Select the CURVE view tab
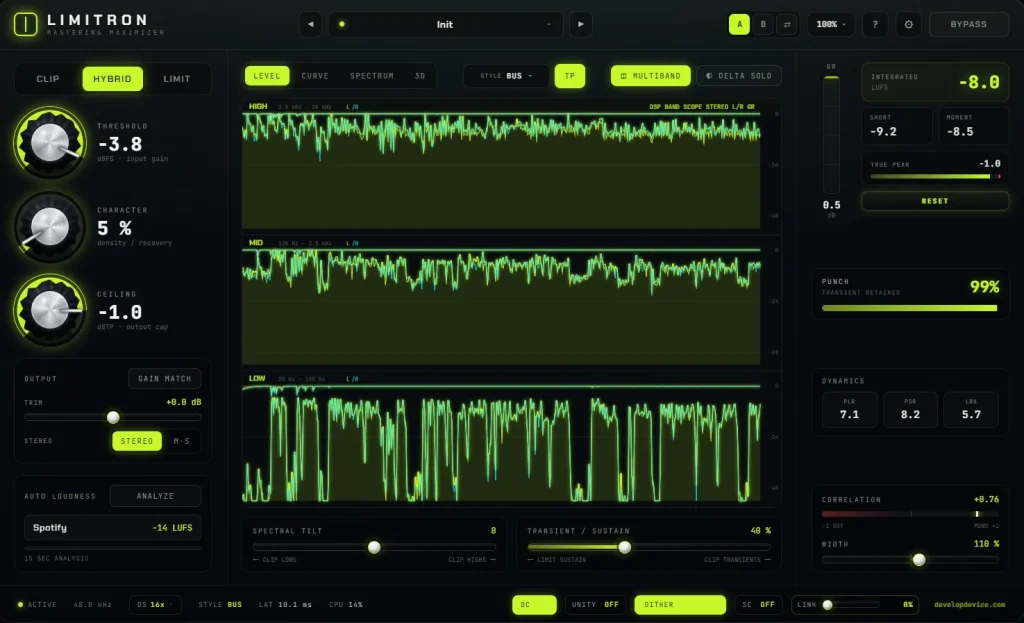 315,76
